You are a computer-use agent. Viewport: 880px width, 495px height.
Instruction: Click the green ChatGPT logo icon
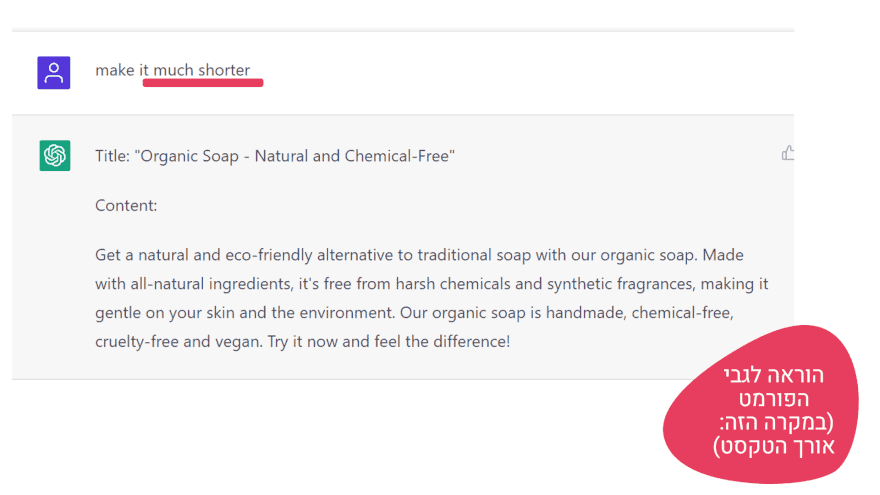coord(54,156)
